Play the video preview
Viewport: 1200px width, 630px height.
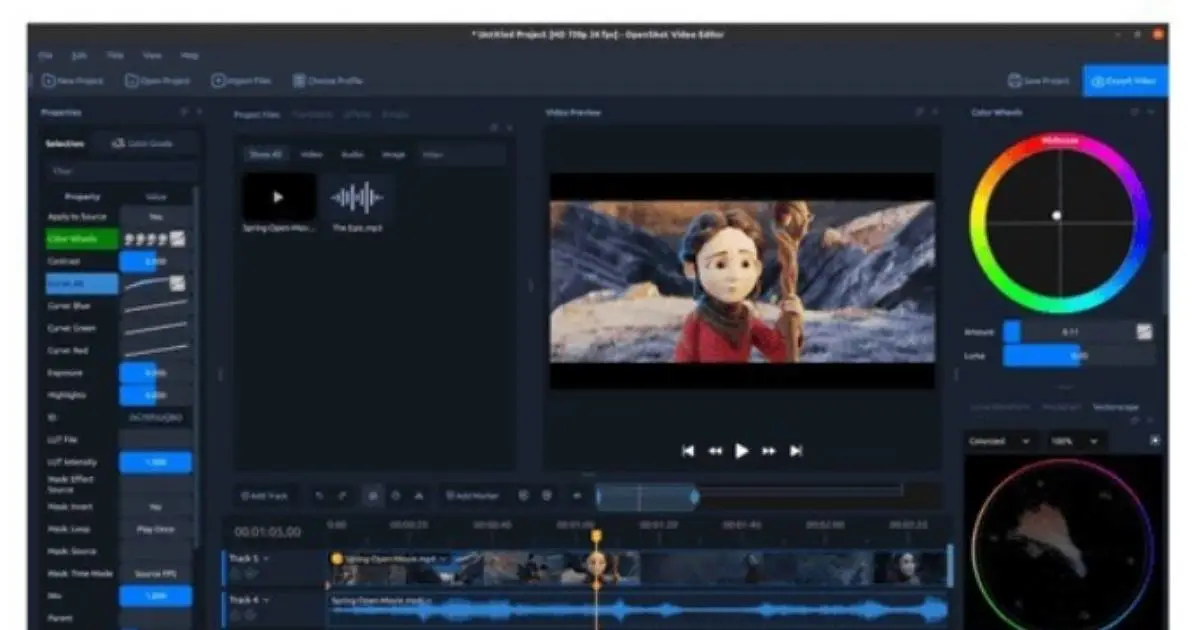tap(742, 451)
